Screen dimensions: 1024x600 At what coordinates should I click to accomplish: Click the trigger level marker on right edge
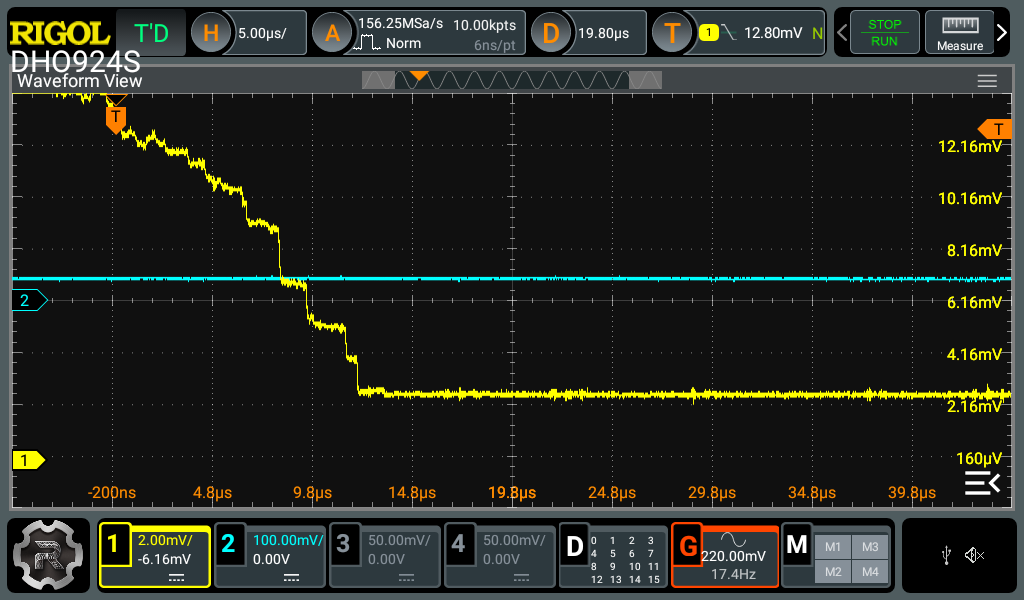[996, 129]
